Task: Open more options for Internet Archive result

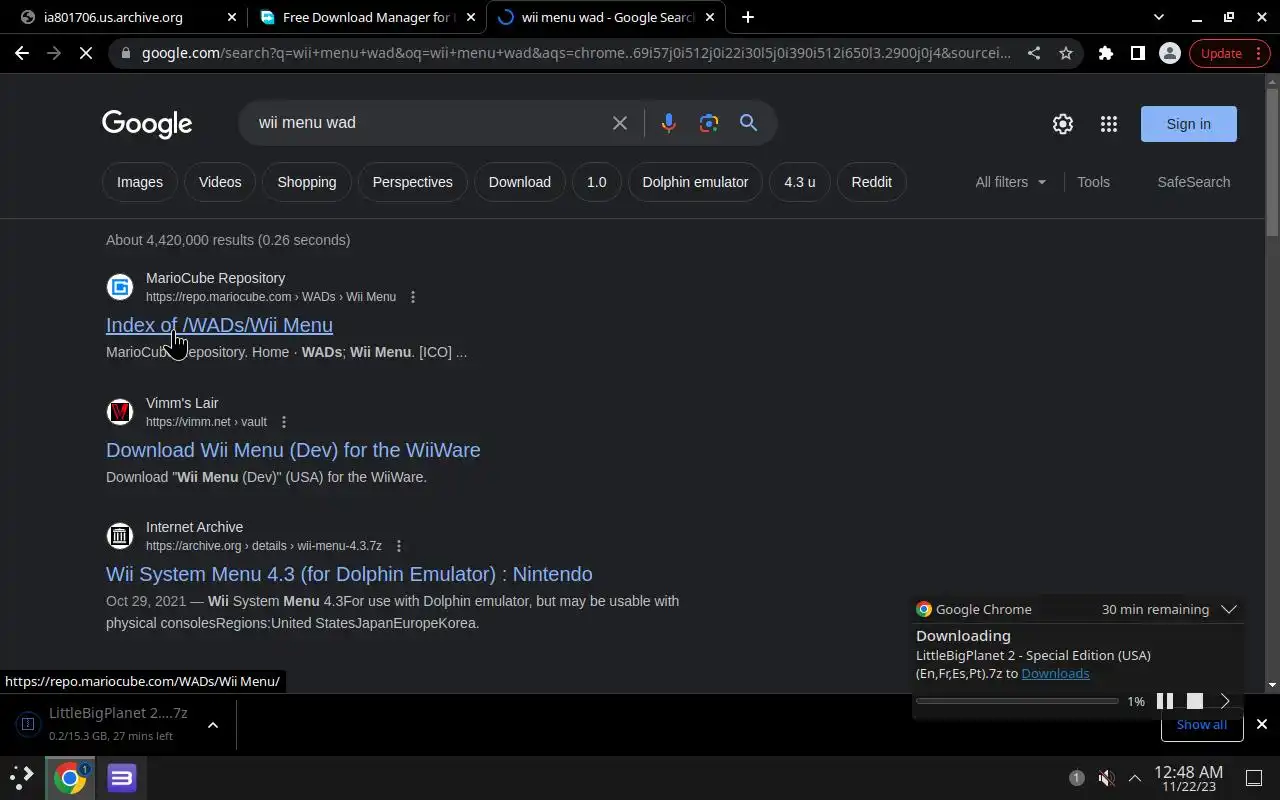Action: click(399, 546)
